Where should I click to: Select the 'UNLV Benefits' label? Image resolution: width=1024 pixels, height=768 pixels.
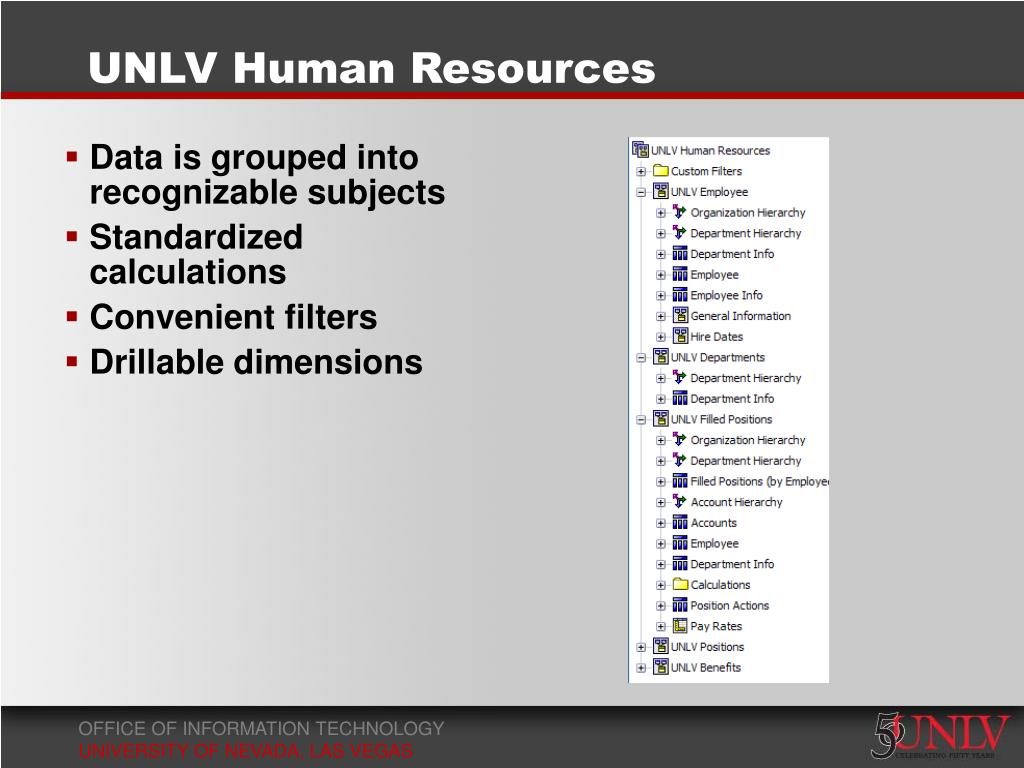pos(706,667)
